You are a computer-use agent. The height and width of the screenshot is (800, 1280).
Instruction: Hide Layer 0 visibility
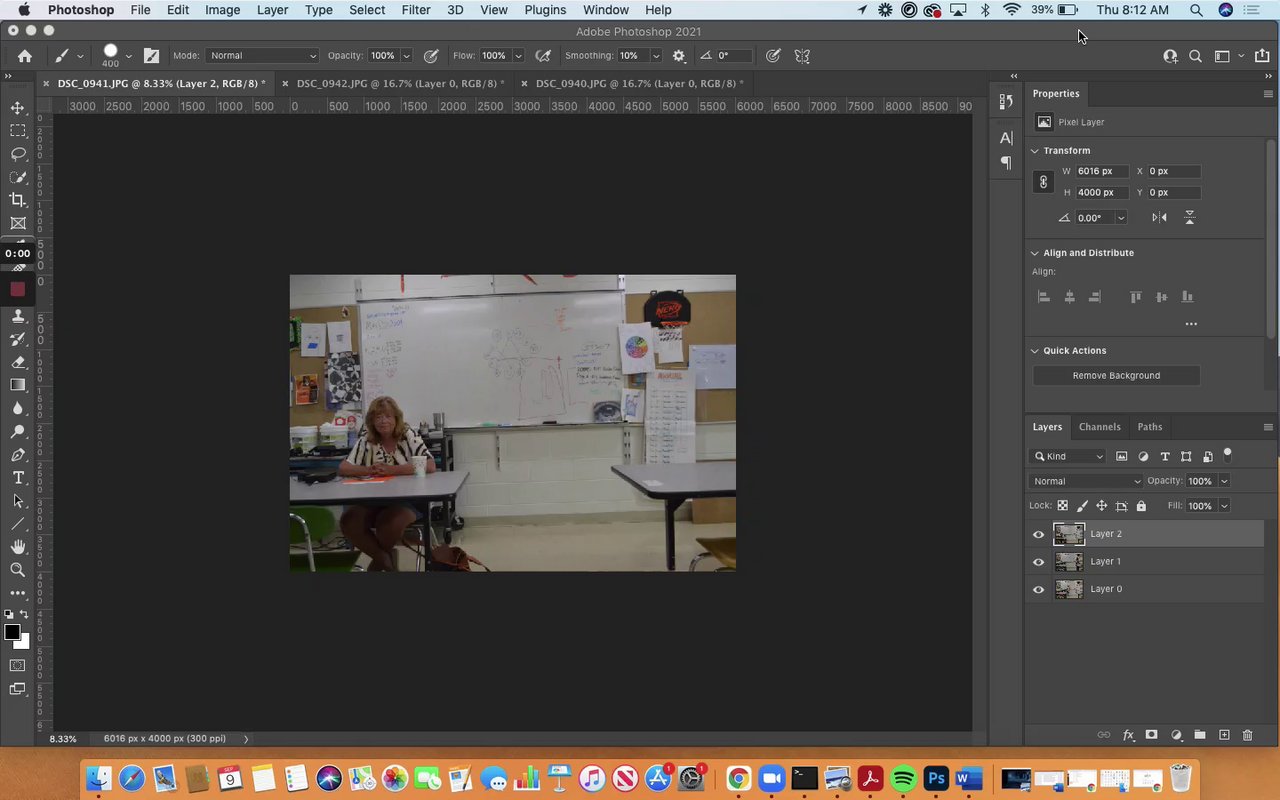click(x=1038, y=589)
